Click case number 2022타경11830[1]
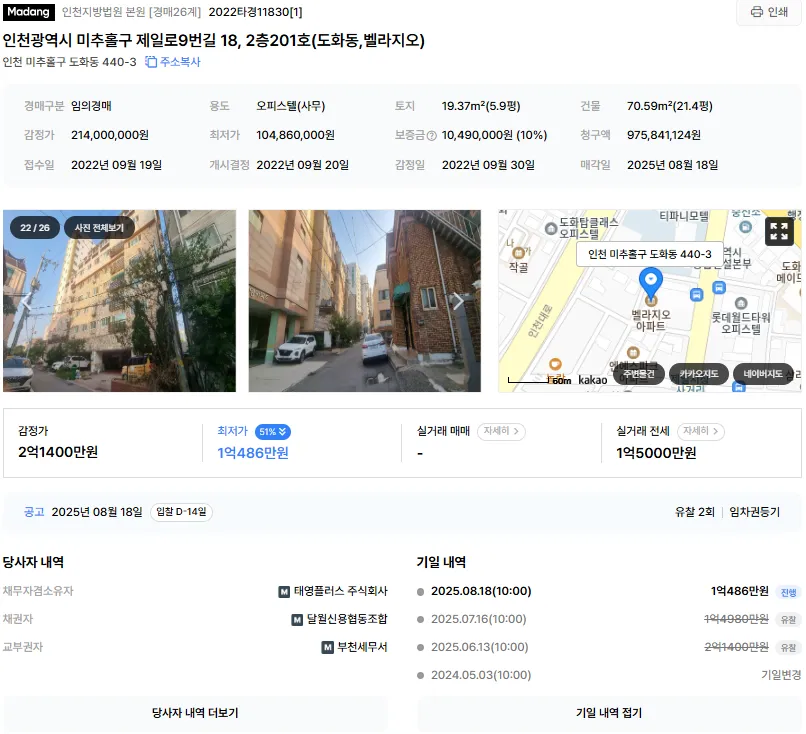806x734 pixels. 255,12
